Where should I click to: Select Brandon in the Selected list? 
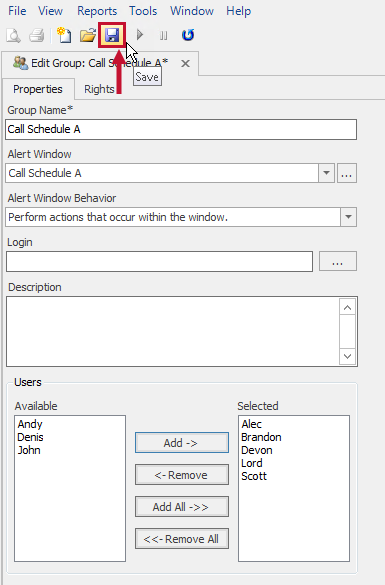pyautogui.click(x=261, y=437)
